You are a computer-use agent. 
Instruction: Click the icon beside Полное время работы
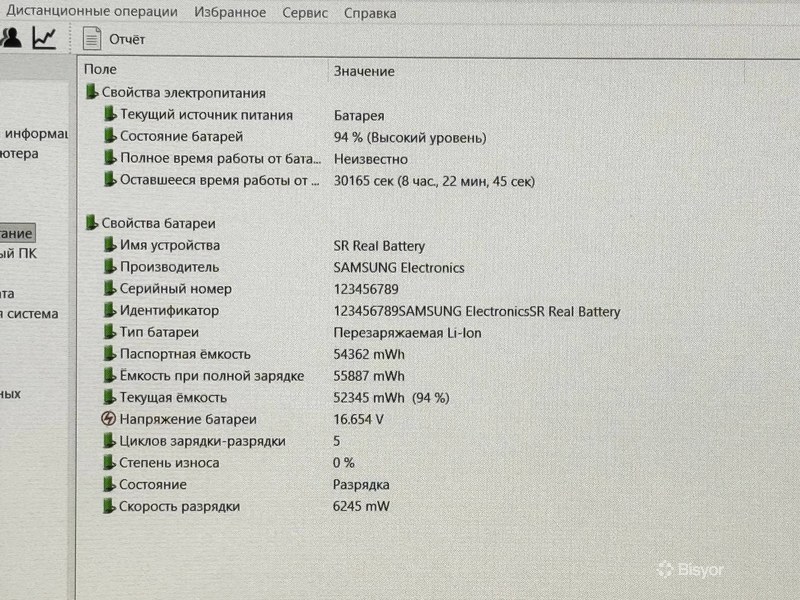[110, 158]
